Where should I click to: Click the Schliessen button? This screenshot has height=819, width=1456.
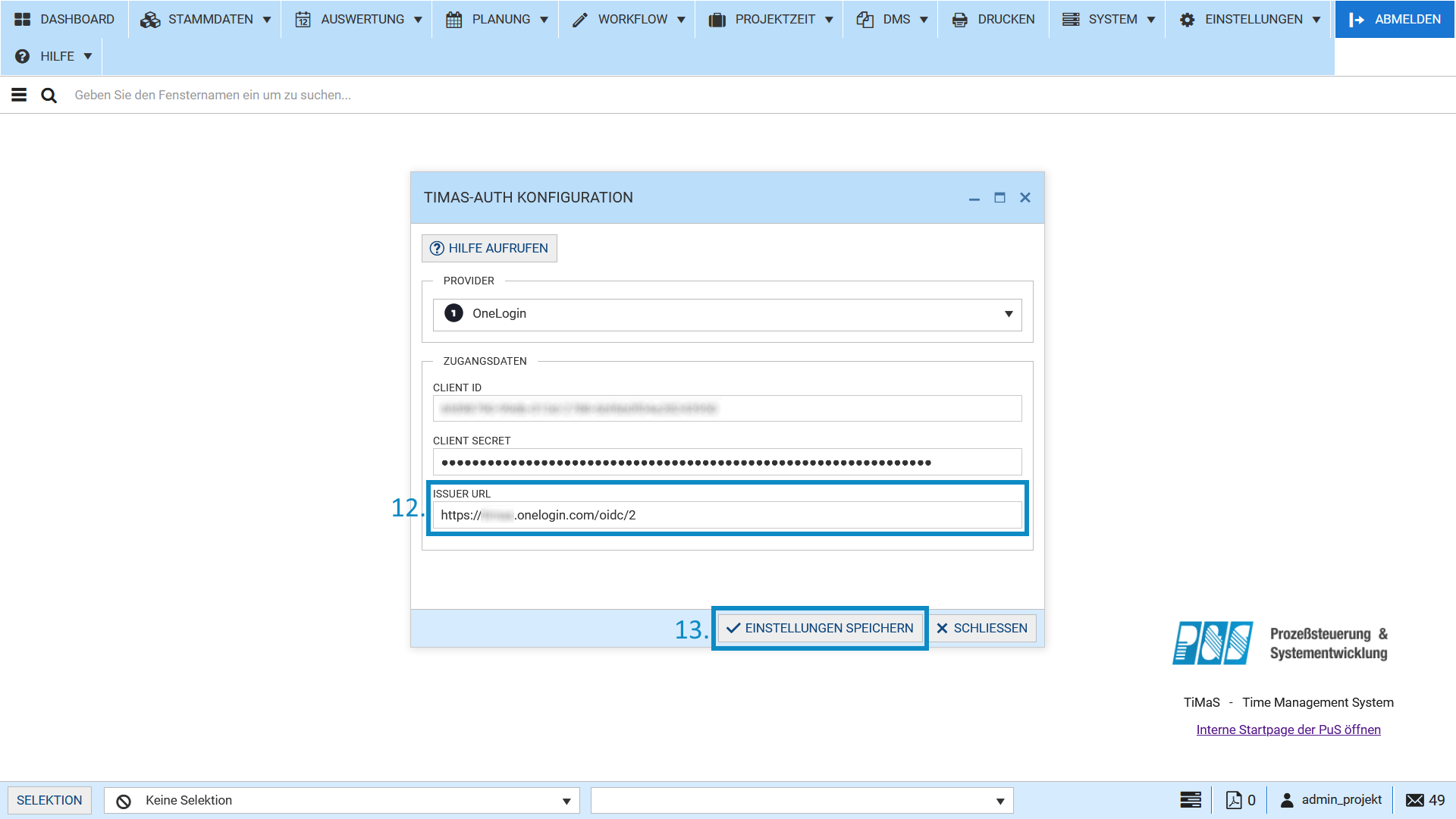982,628
